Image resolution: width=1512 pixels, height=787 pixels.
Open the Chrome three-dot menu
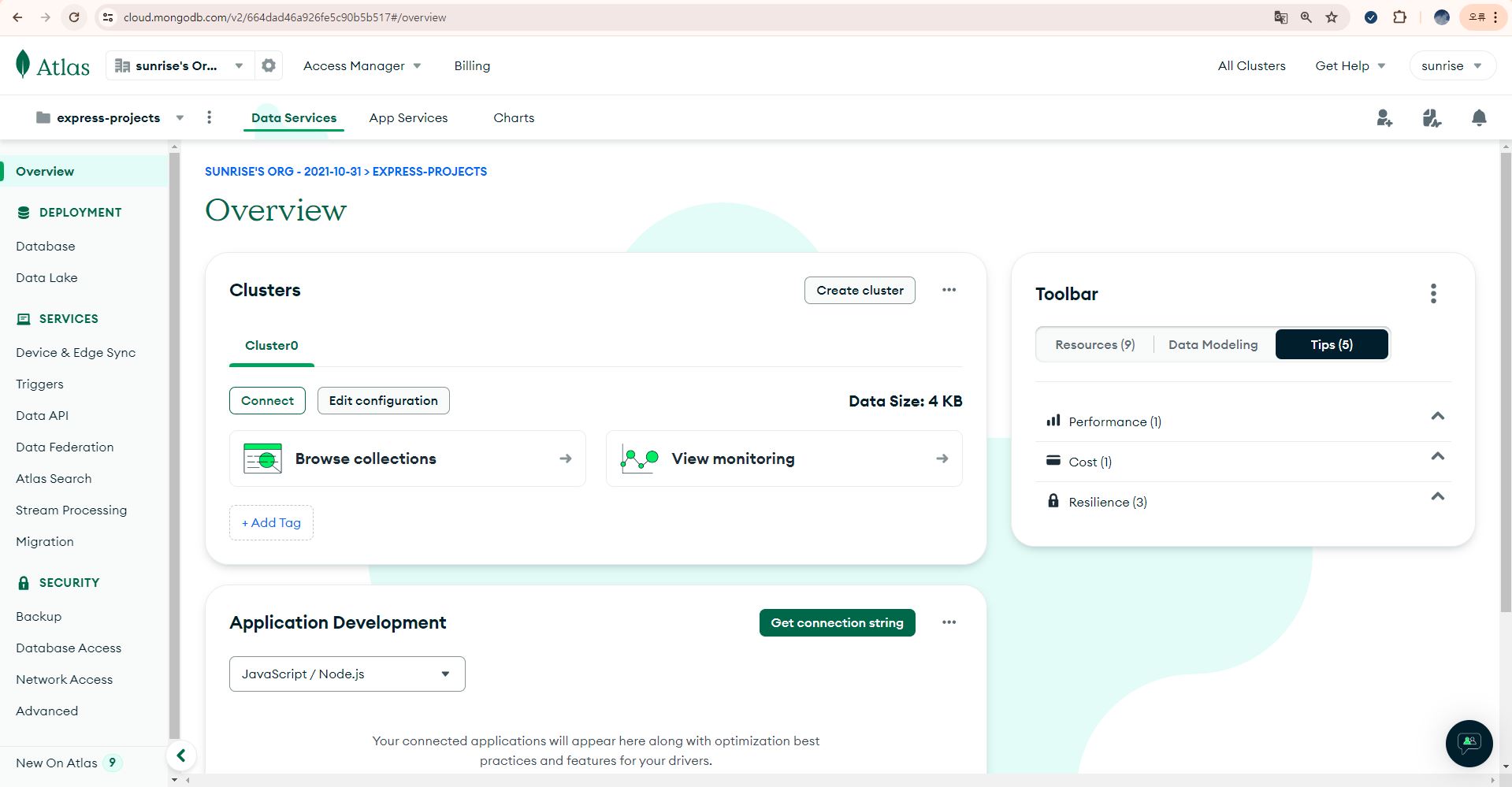point(1495,17)
